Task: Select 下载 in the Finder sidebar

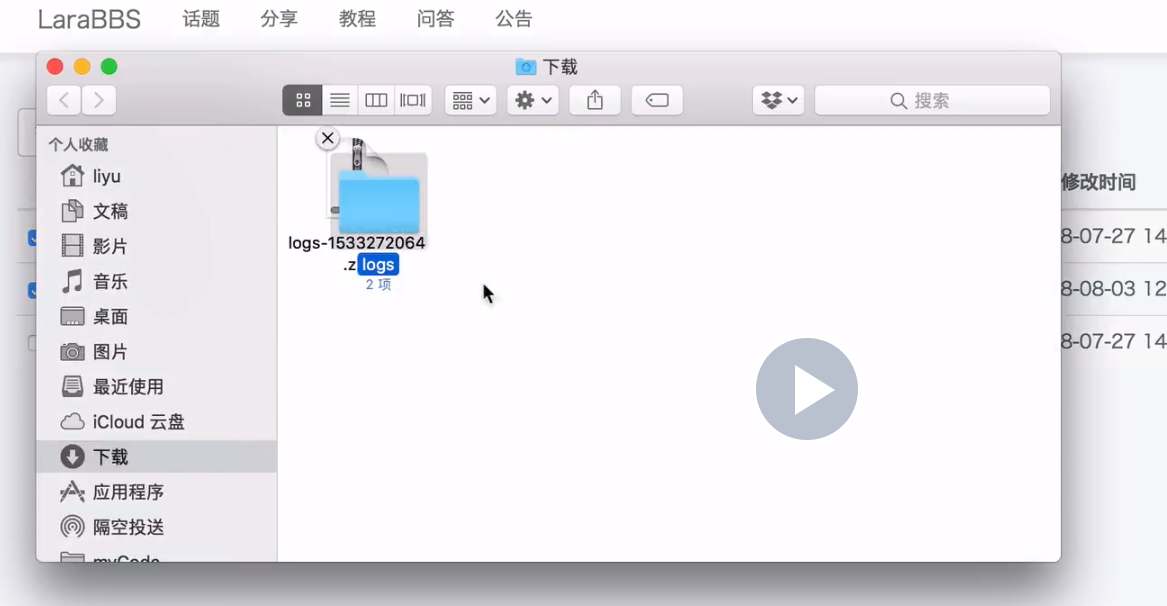Action: pyautogui.click(x=156, y=456)
